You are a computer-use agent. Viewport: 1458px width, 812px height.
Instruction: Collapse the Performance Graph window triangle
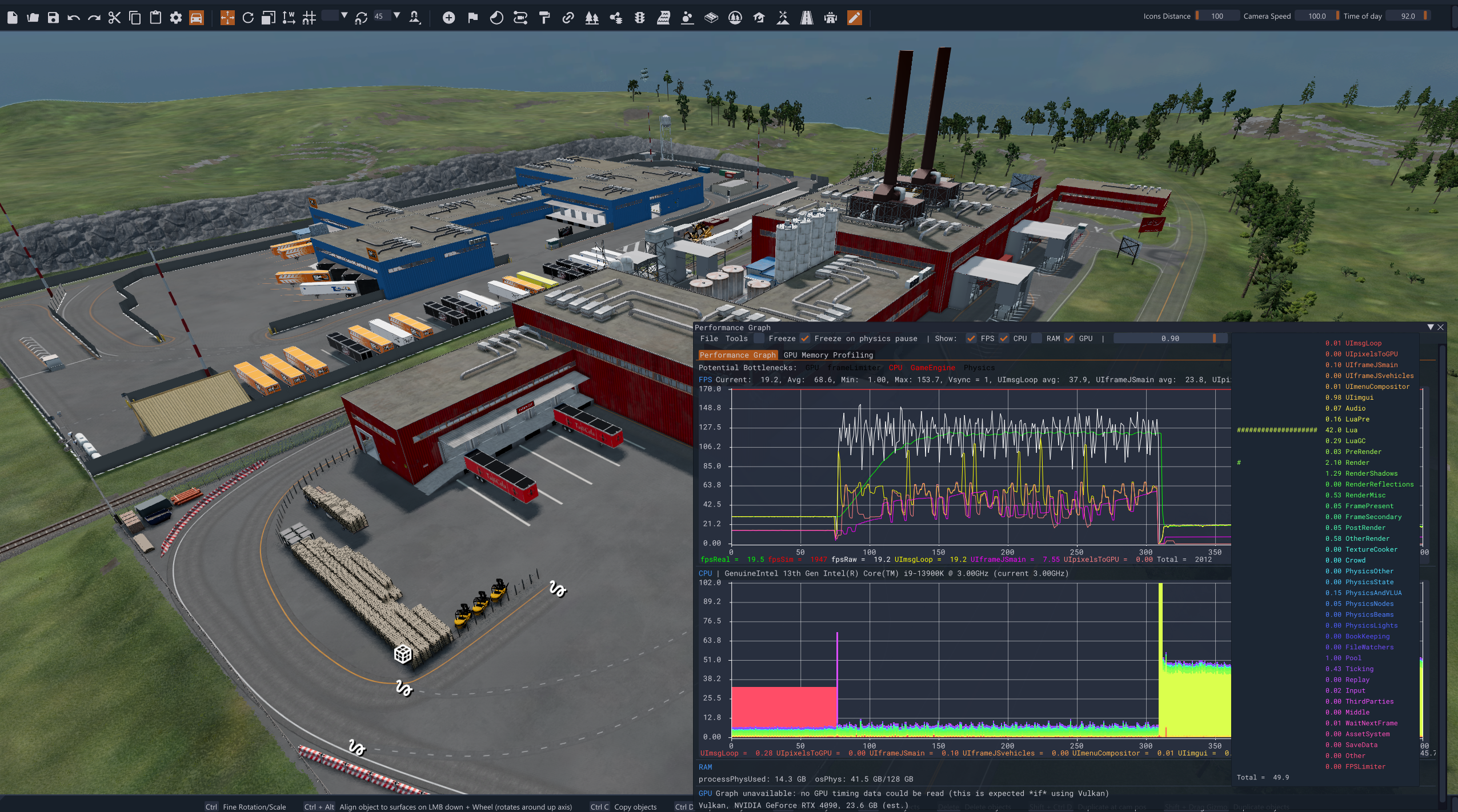click(1431, 327)
